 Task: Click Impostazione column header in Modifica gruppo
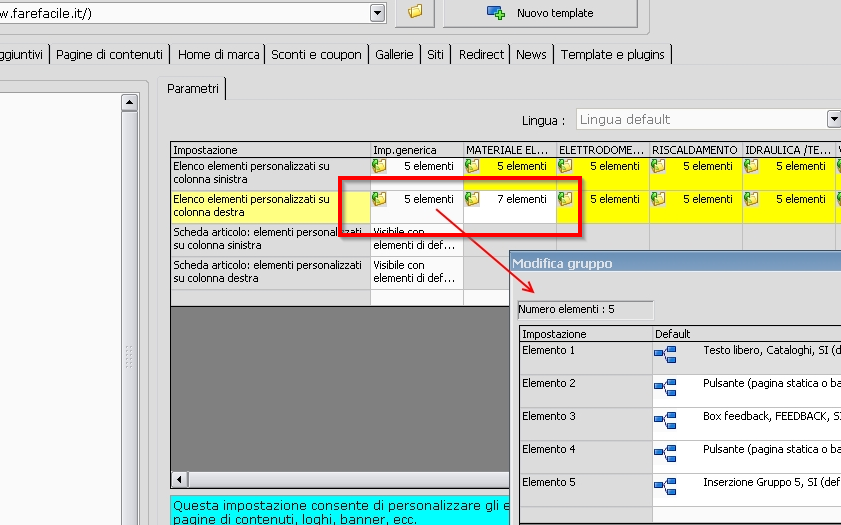pos(586,334)
